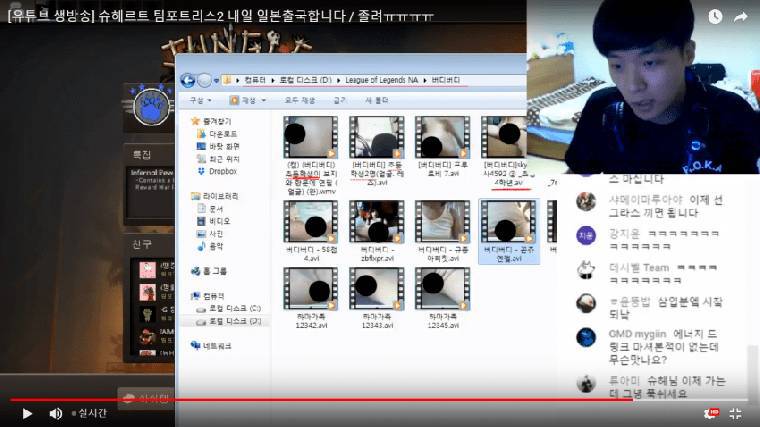
Task: Select 네트워크 in the navigation pane
Action: [x=217, y=346]
